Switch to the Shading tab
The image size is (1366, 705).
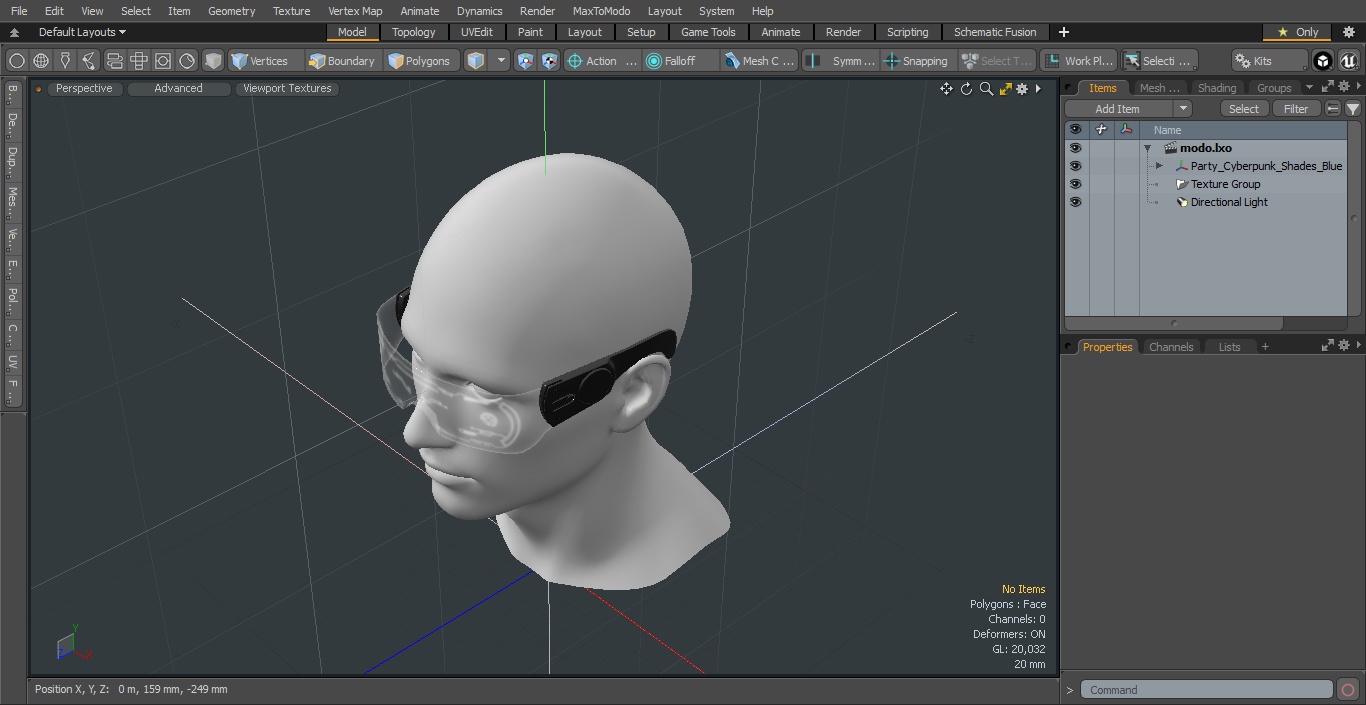point(1217,88)
